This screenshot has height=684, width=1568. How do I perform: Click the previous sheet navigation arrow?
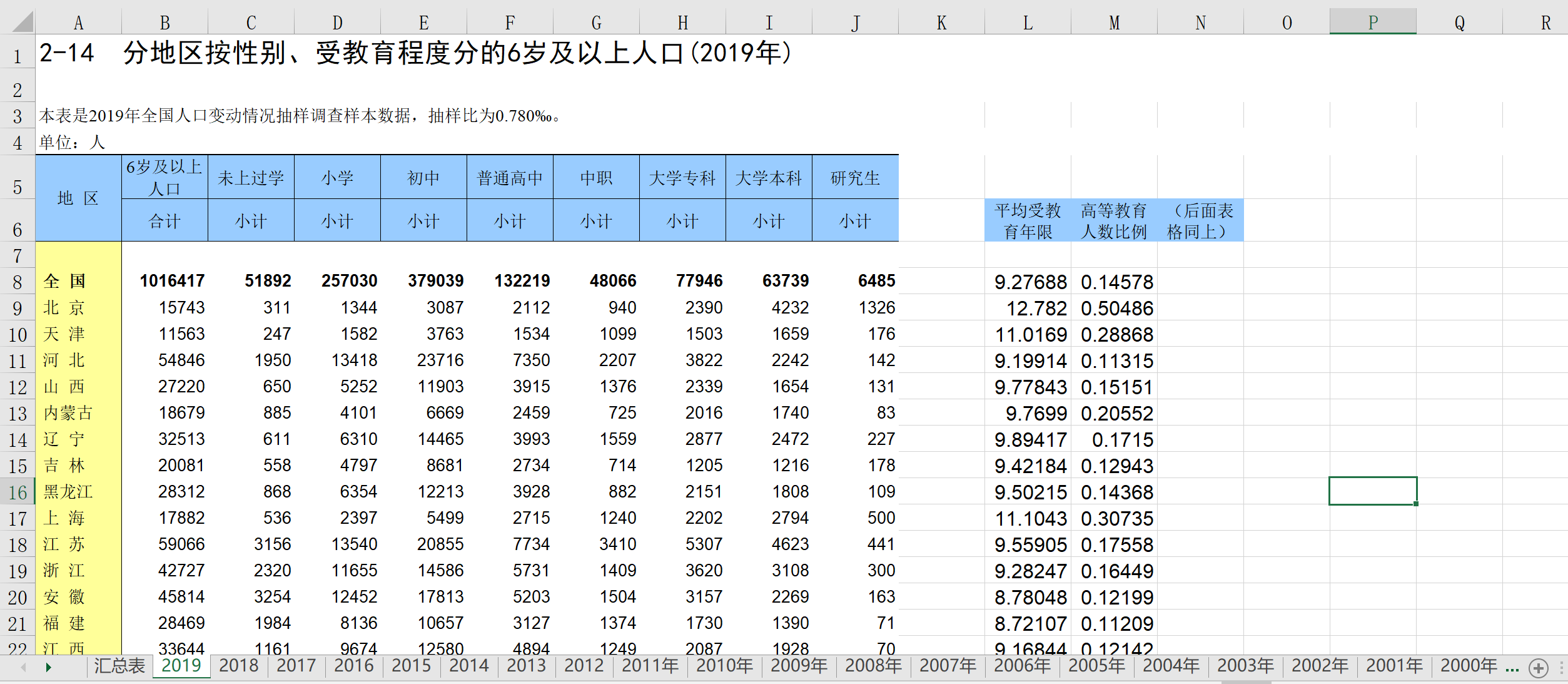click(24, 667)
